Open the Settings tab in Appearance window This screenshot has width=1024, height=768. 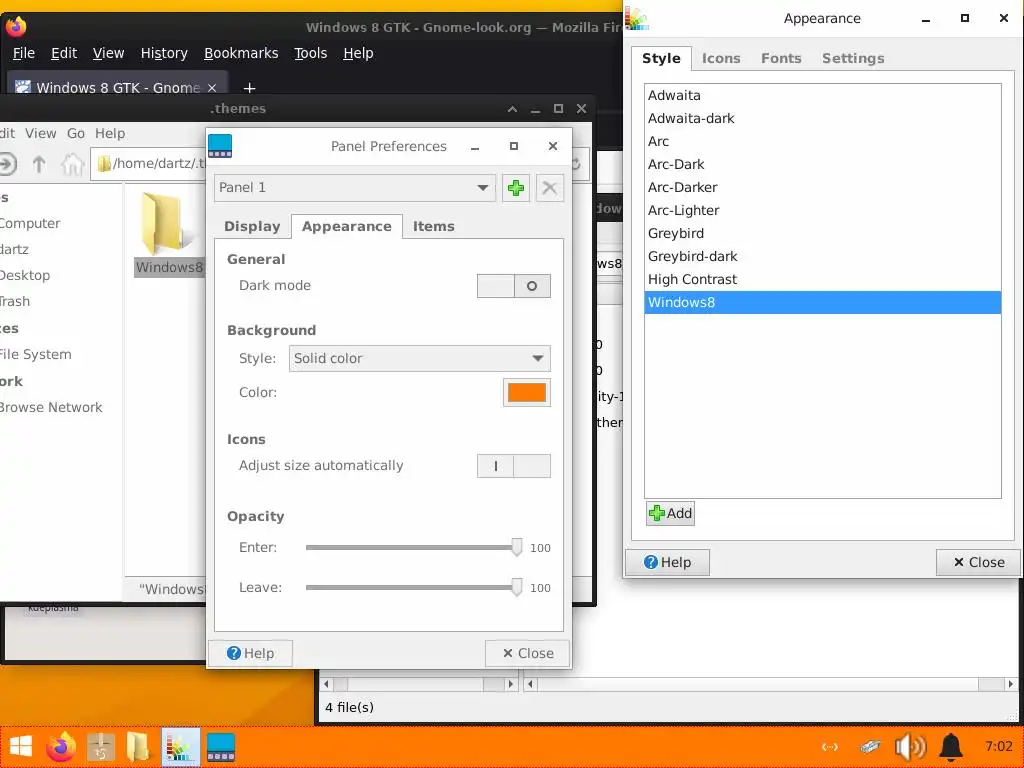pos(853,59)
